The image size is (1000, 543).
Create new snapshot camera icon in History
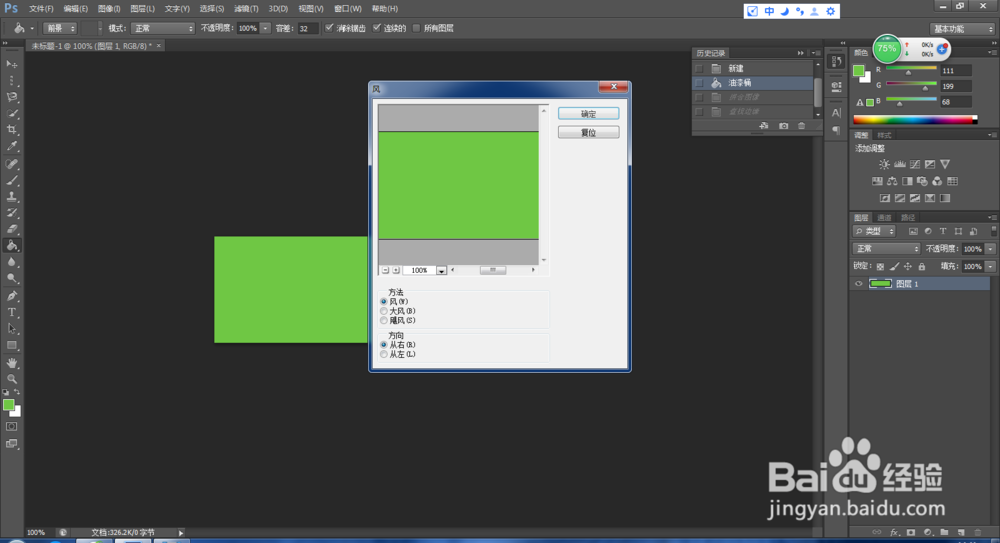783,126
